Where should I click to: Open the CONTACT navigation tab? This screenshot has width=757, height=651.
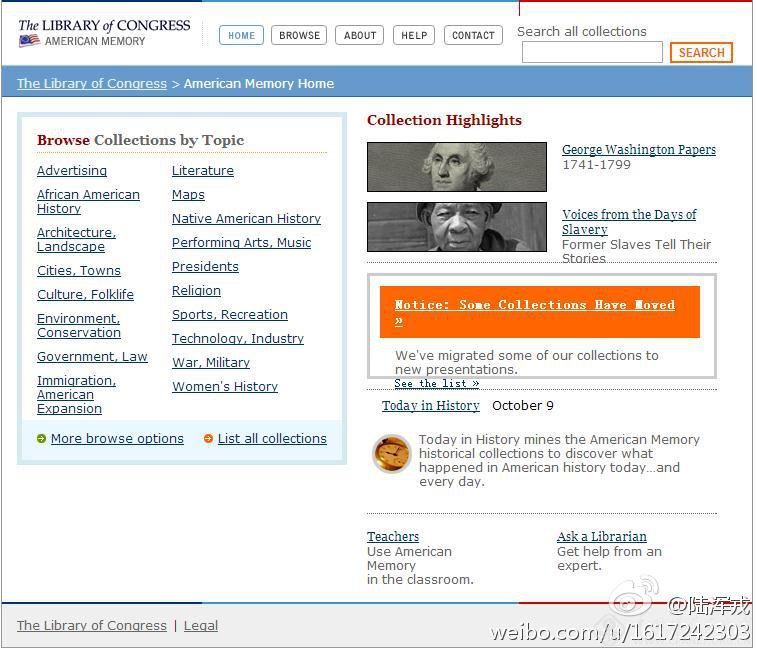pos(473,35)
